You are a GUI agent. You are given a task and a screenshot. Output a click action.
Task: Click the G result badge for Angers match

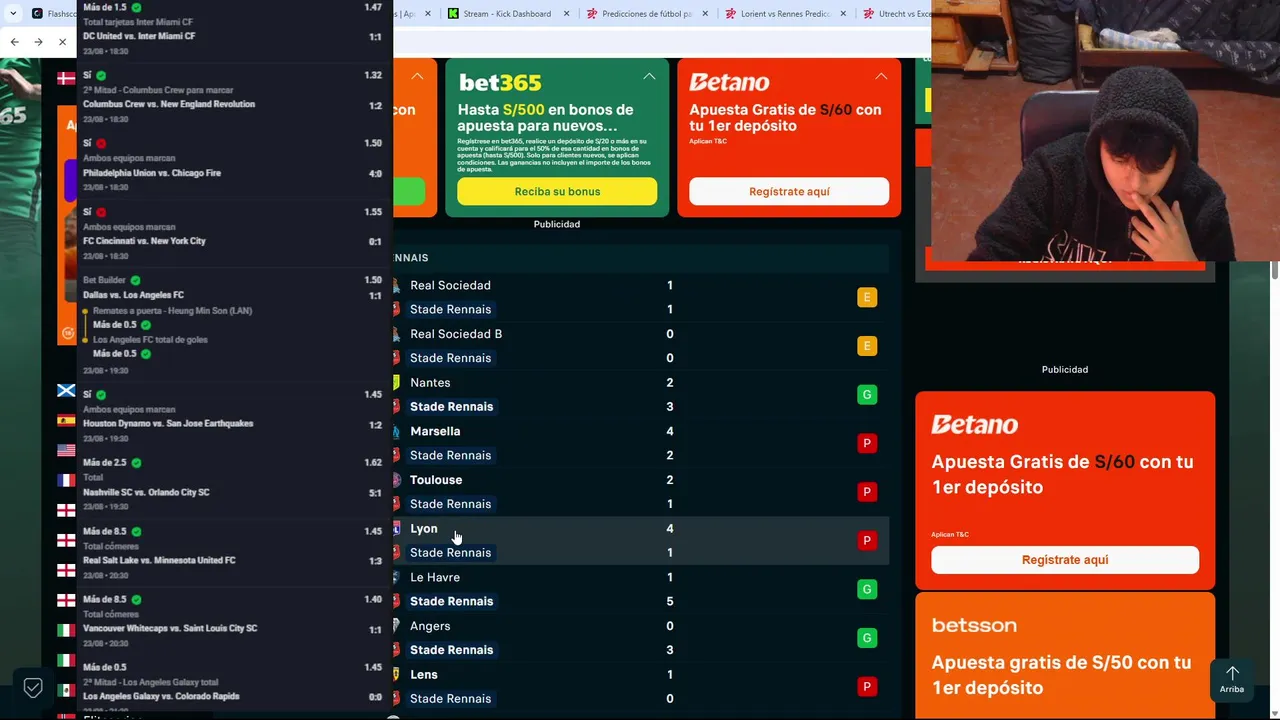click(867, 638)
